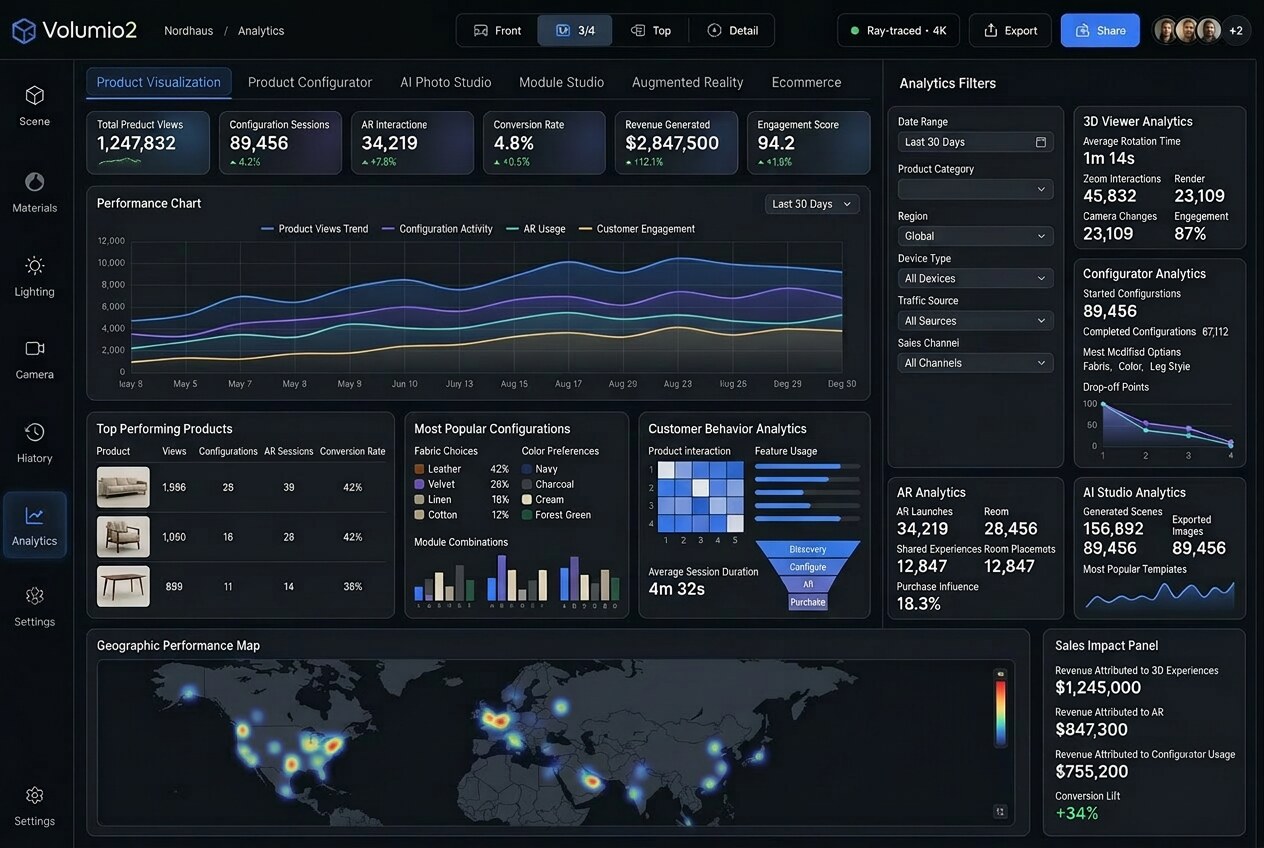Select the Product Configurator tab

point(310,82)
